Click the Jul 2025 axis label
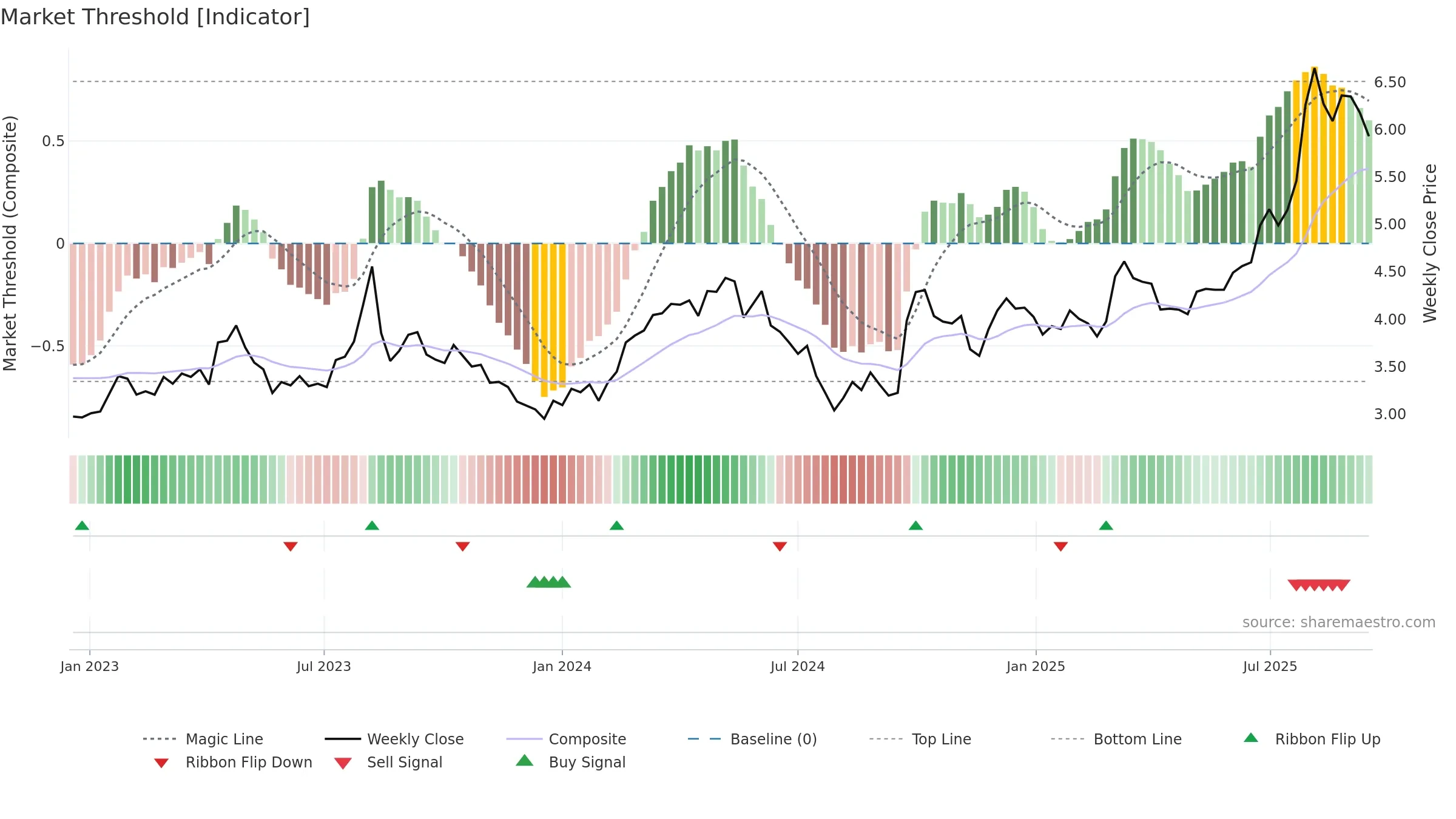This screenshot has height=819, width=1456. pos(1270,666)
